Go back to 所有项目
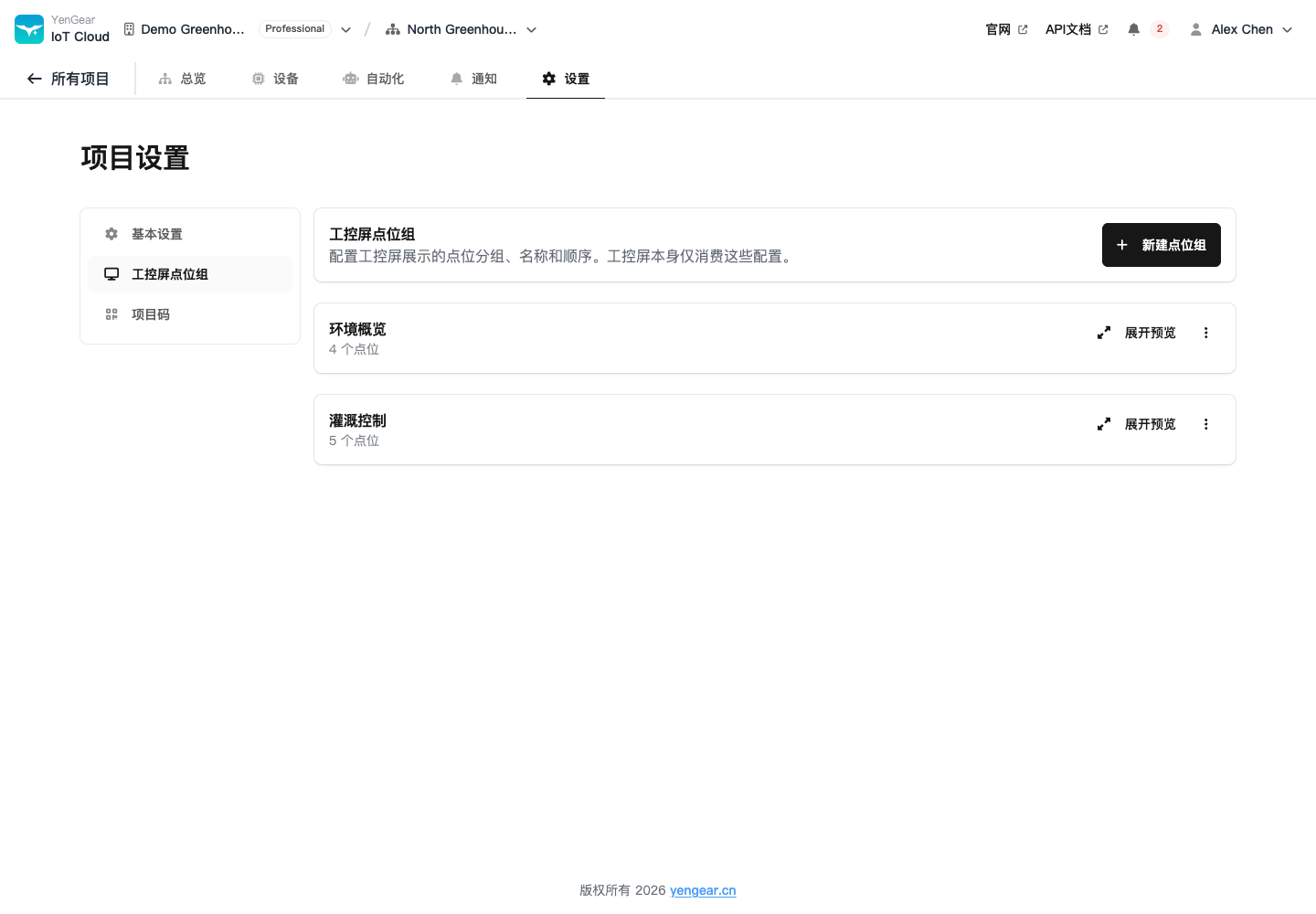This screenshot has height=914, width=1316. click(x=68, y=79)
